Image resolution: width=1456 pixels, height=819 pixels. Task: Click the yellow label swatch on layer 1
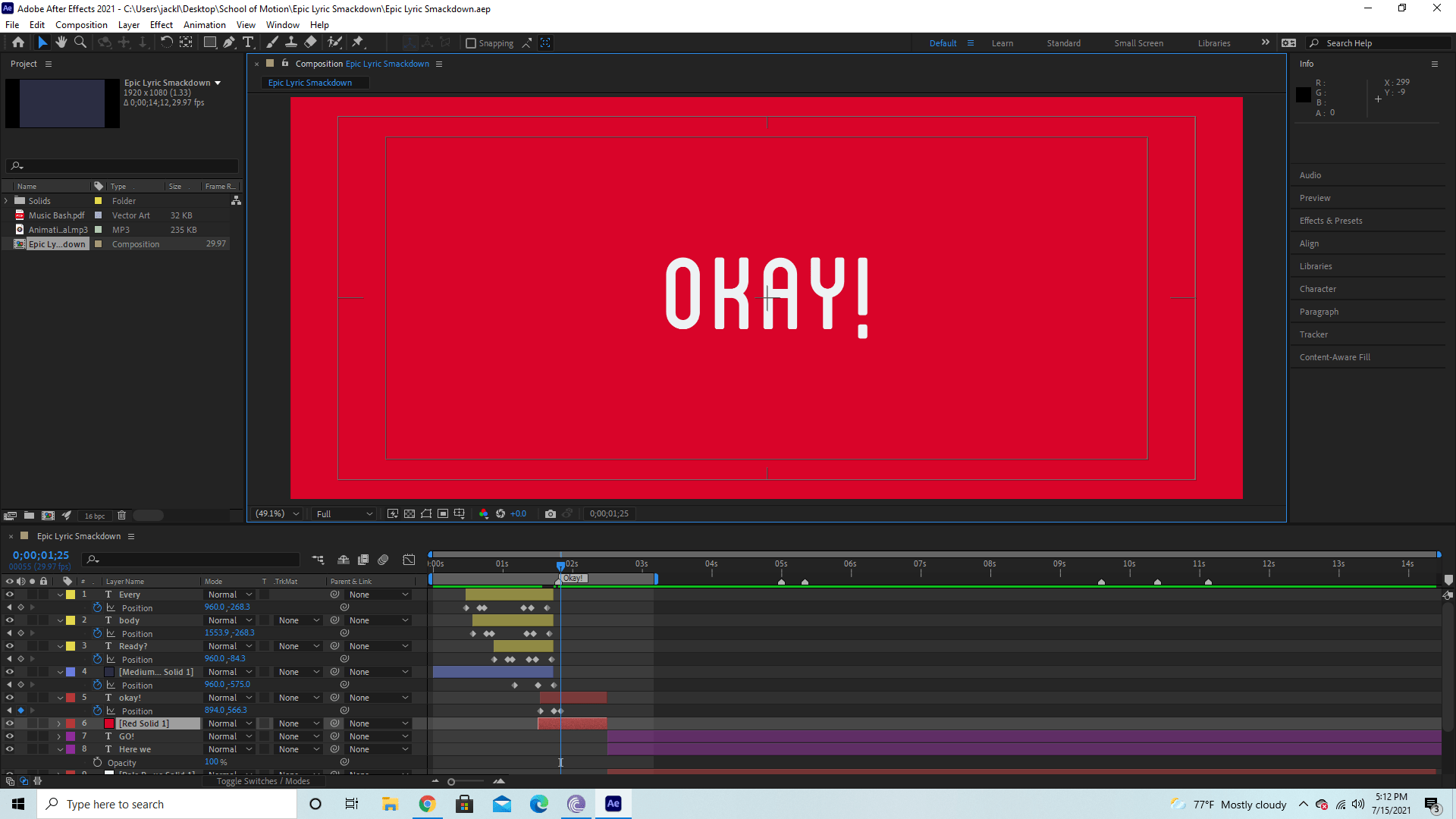point(72,595)
